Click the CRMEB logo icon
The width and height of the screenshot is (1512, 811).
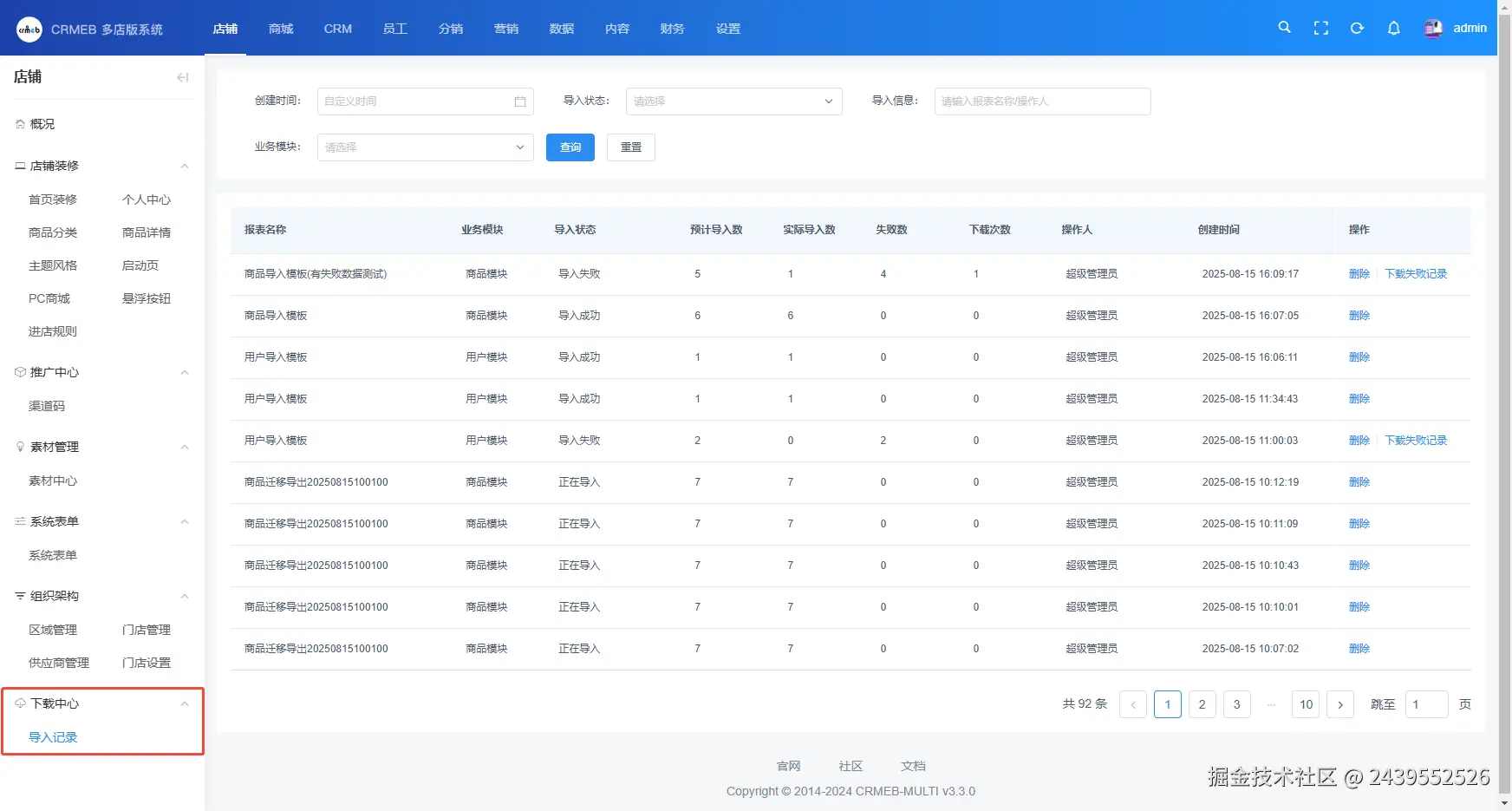29,29
